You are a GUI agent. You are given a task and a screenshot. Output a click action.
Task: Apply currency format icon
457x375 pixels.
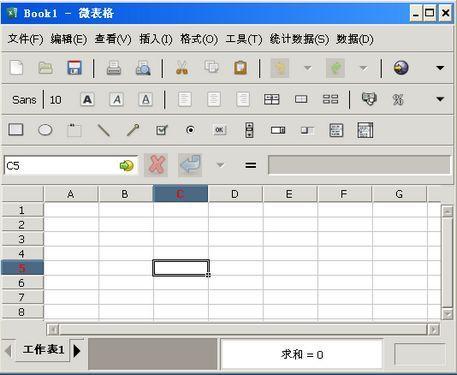[369, 99]
